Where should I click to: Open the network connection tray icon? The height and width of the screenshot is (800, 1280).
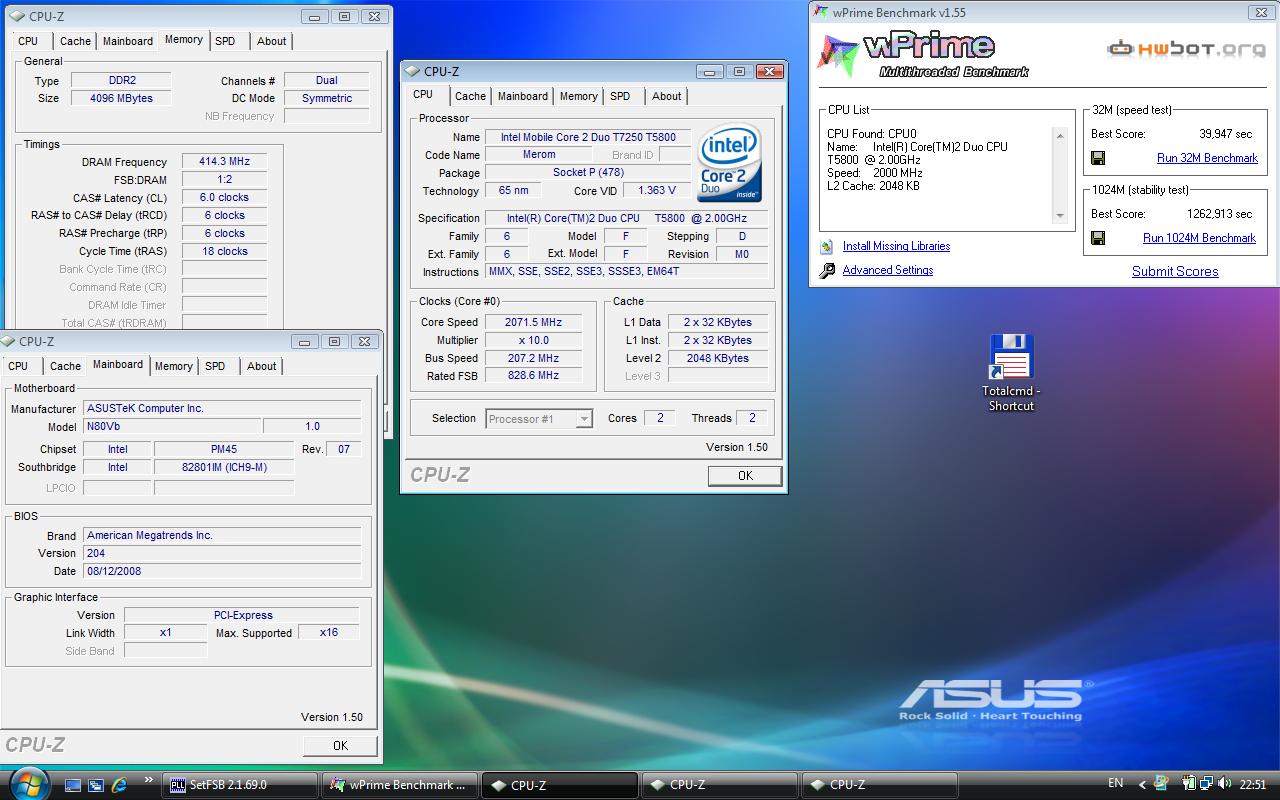tap(1208, 784)
